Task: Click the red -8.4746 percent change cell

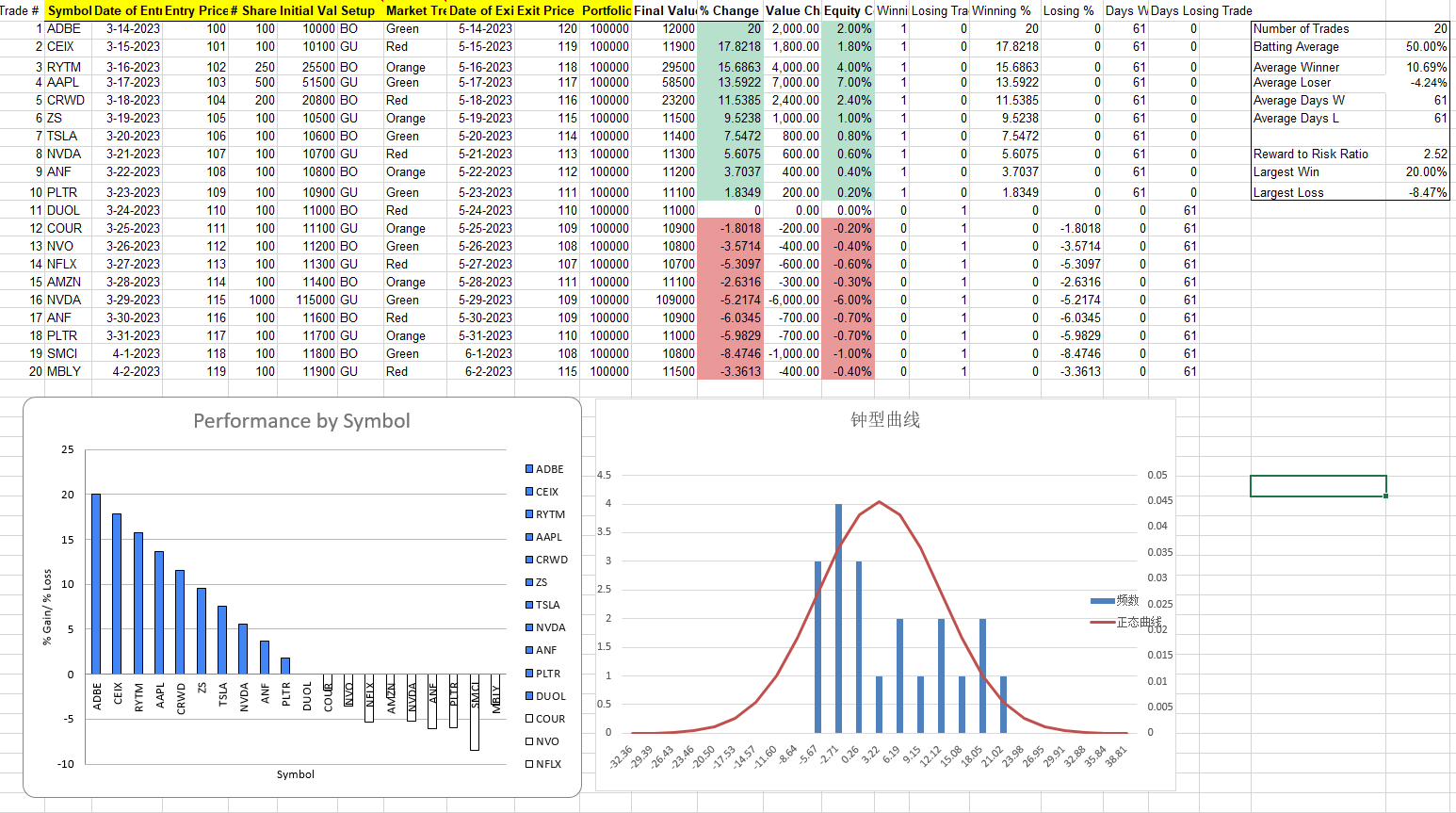Action: coord(730,353)
